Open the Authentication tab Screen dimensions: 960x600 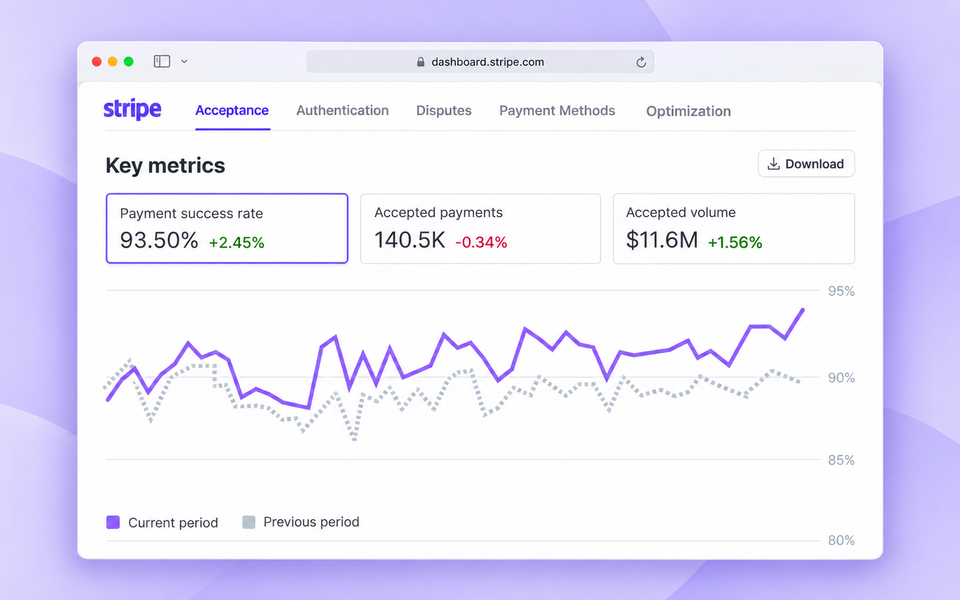pyautogui.click(x=342, y=110)
